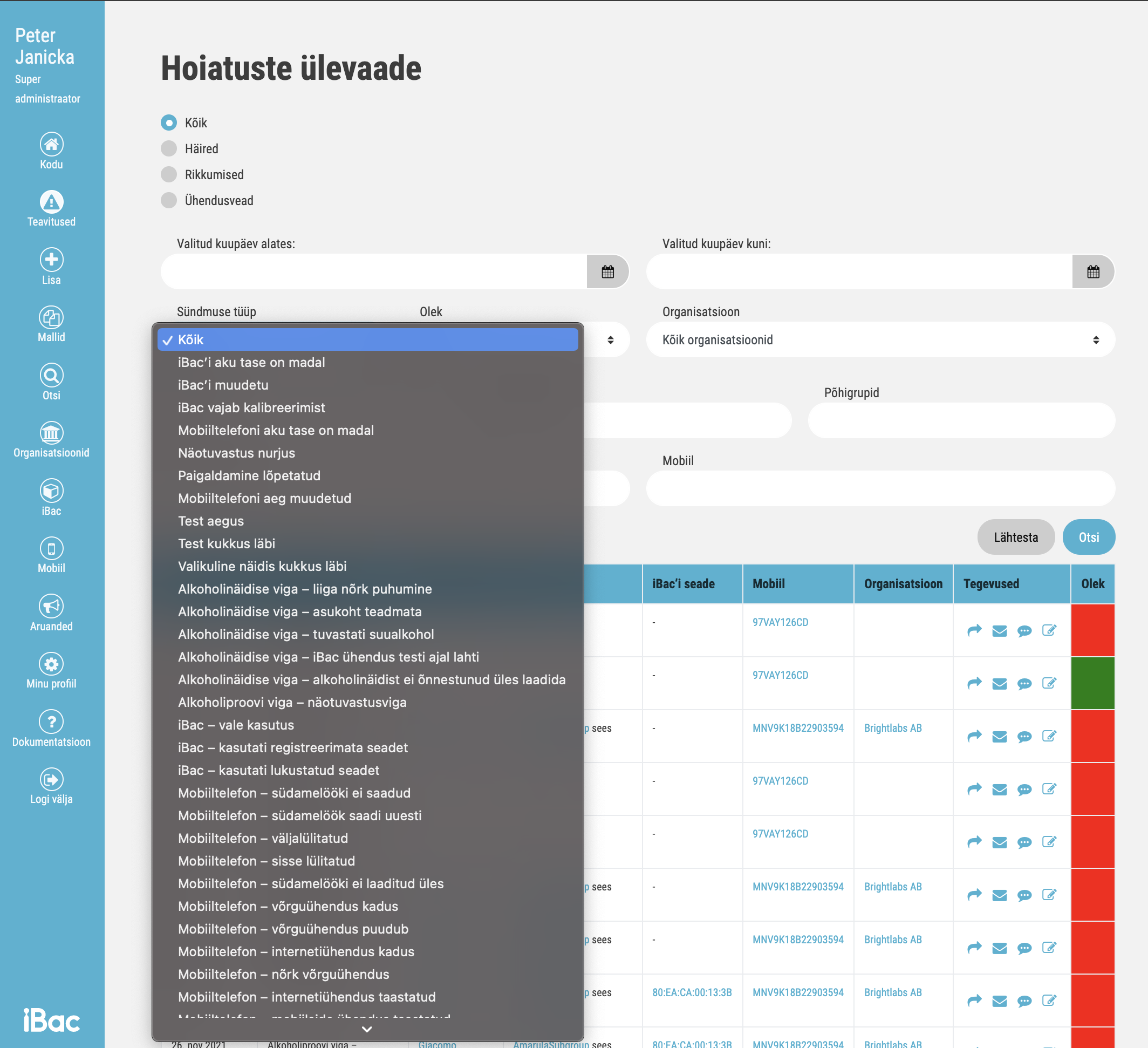Click the Mallid templates sidebar icon
The height and width of the screenshot is (1048, 1148).
[x=51, y=318]
